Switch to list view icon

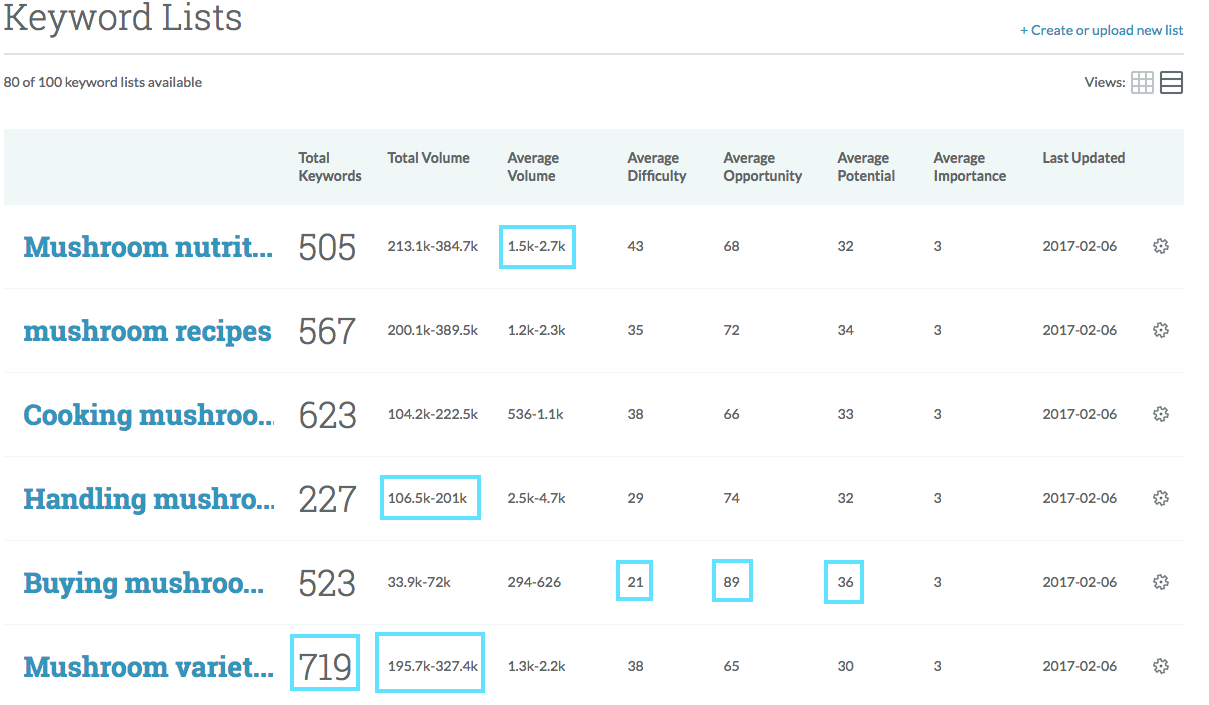(1171, 83)
